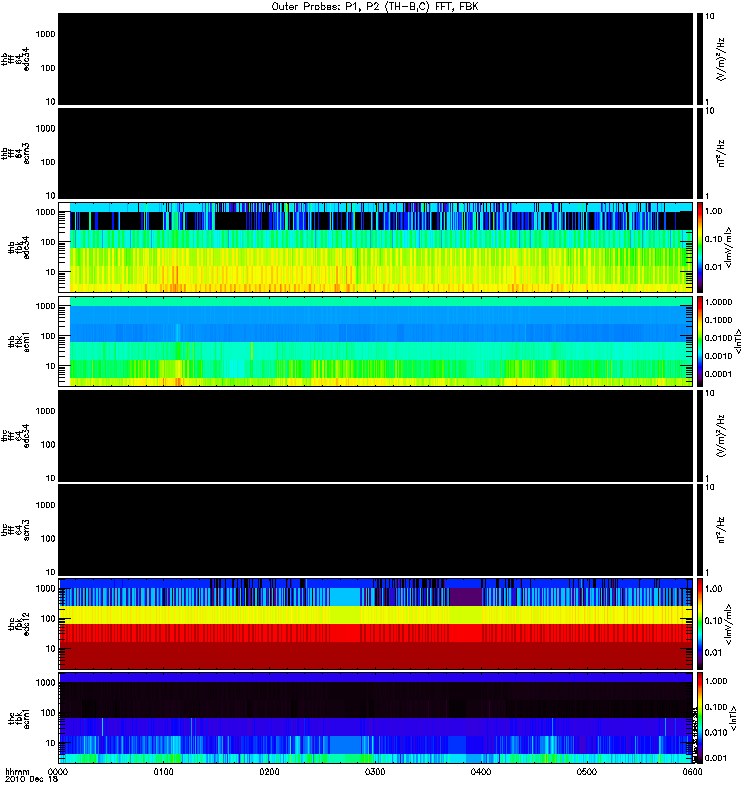This screenshot has width=750, height=800.
Task: Click the 0.10 value on thc edc12 color scale
Action: pyautogui.click(x=713, y=621)
